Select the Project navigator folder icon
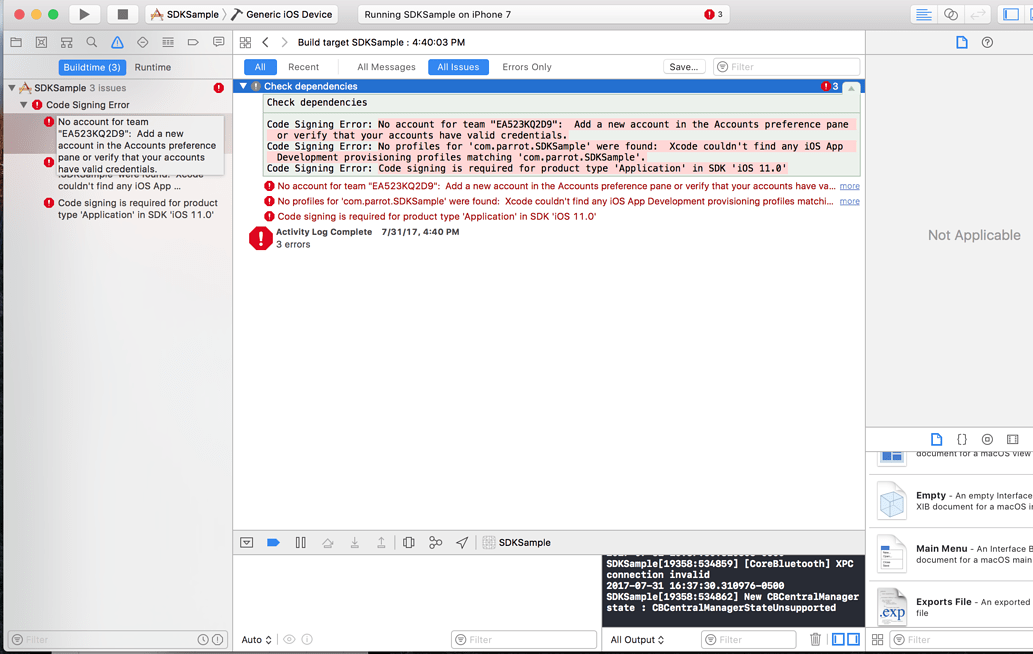 coord(16,42)
